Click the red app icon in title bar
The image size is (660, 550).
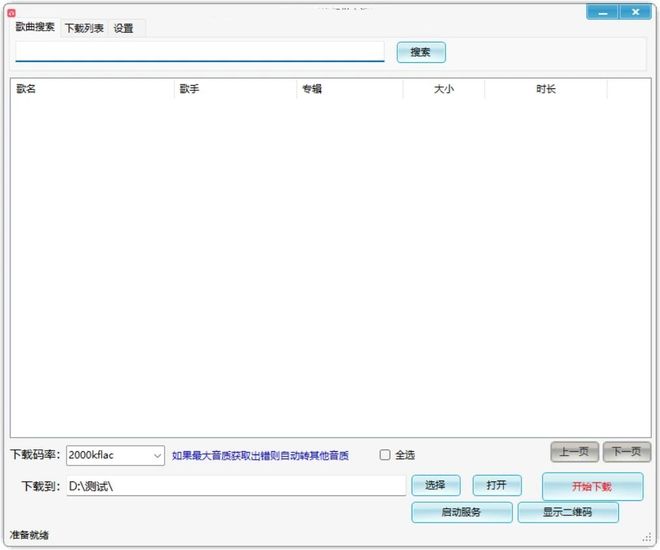tap(11, 13)
